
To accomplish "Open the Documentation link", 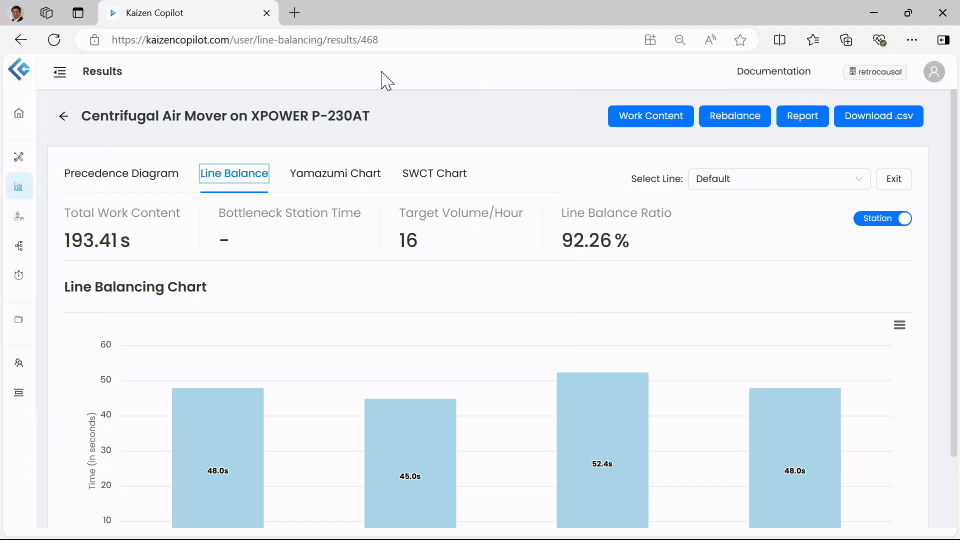I will [x=773, y=71].
